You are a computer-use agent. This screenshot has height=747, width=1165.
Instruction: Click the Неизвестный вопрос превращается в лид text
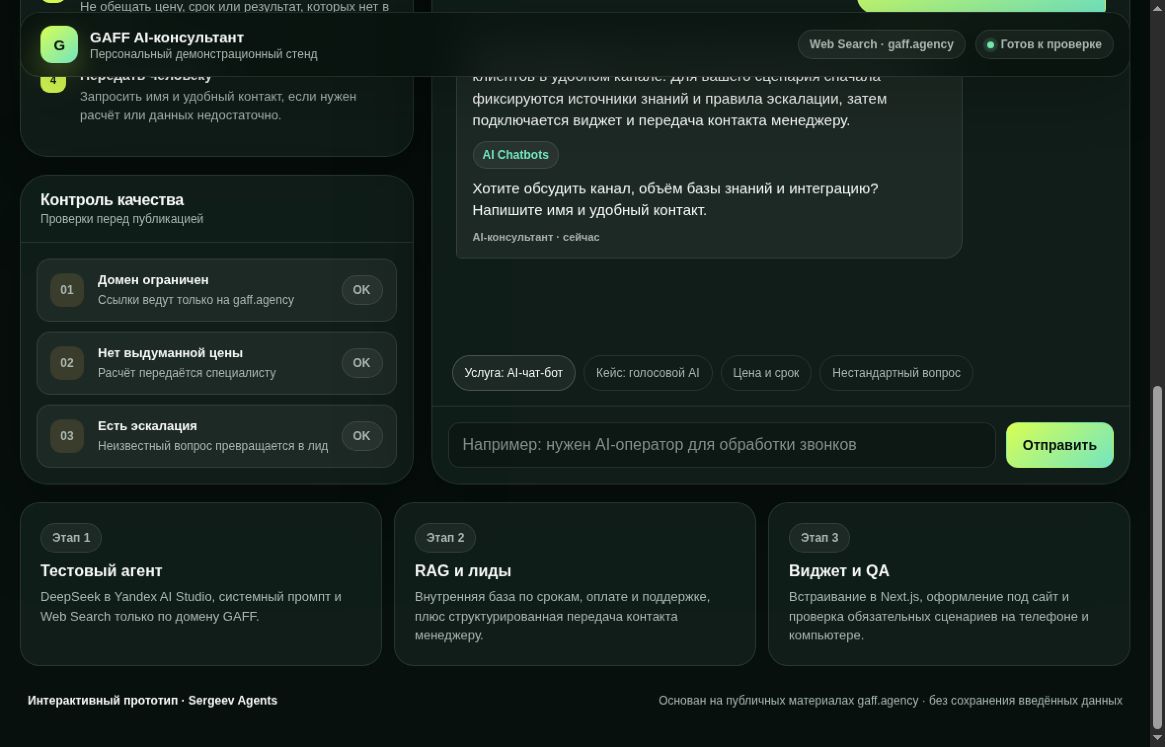(x=213, y=445)
